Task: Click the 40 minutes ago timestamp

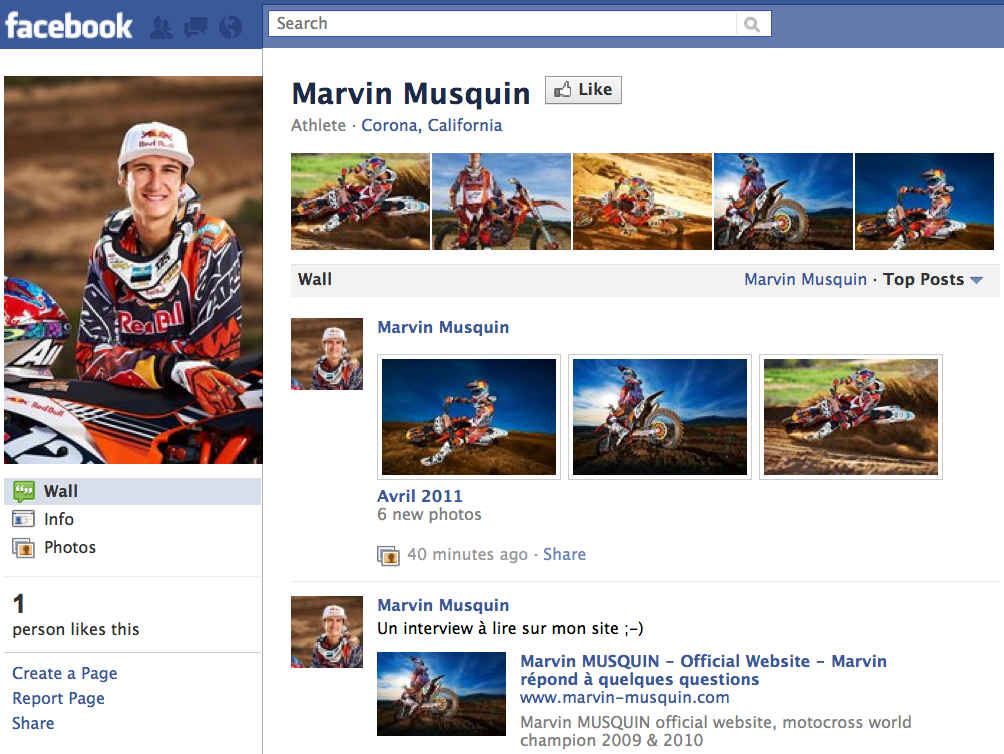Action: click(467, 554)
